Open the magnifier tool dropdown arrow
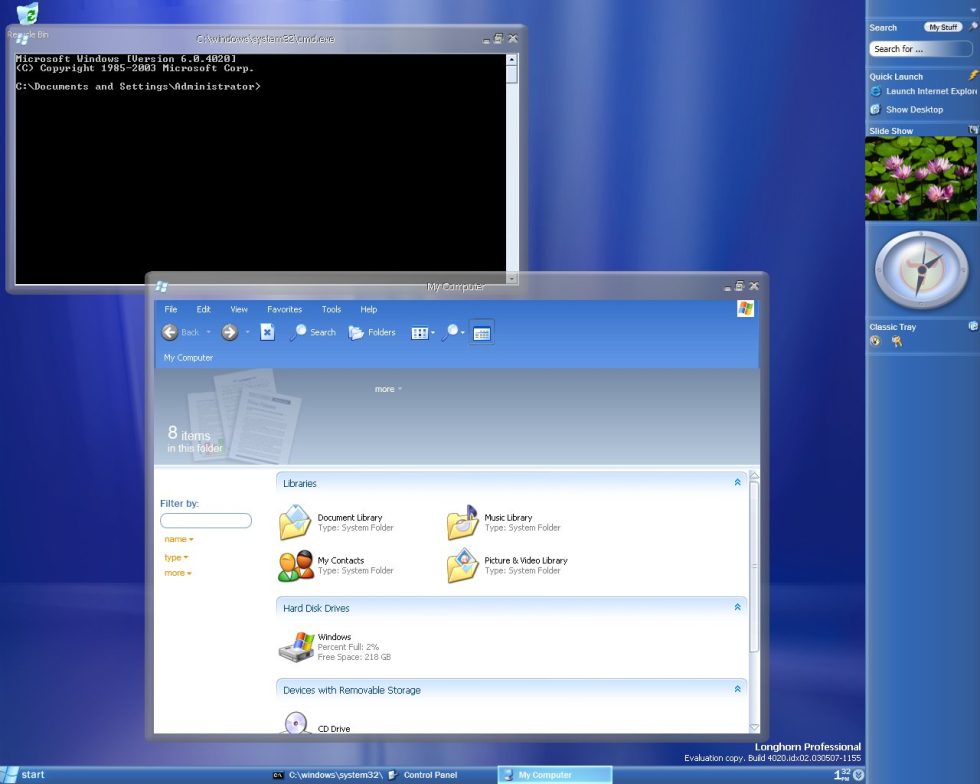 click(x=463, y=333)
